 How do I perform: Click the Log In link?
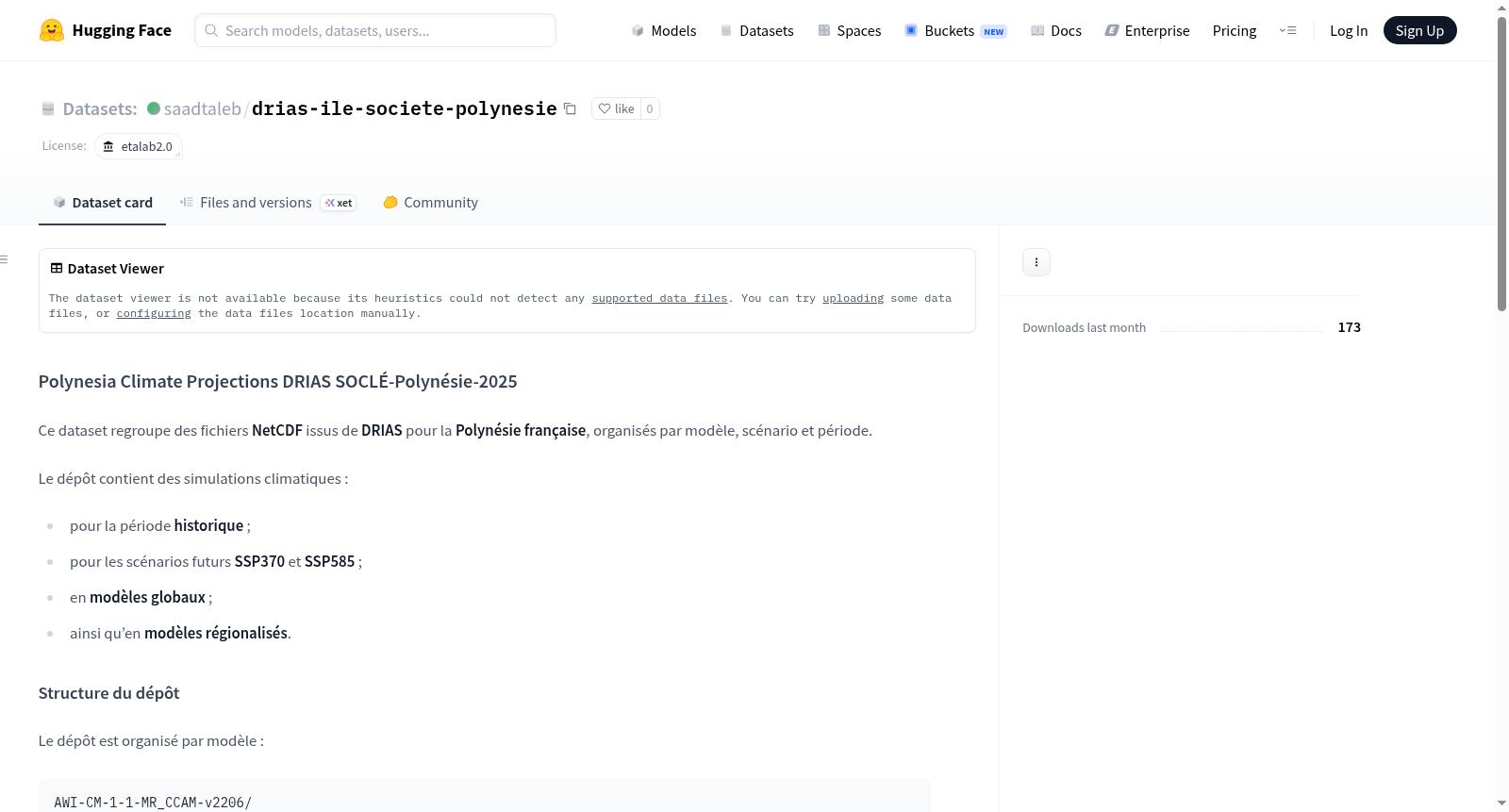pos(1349,30)
